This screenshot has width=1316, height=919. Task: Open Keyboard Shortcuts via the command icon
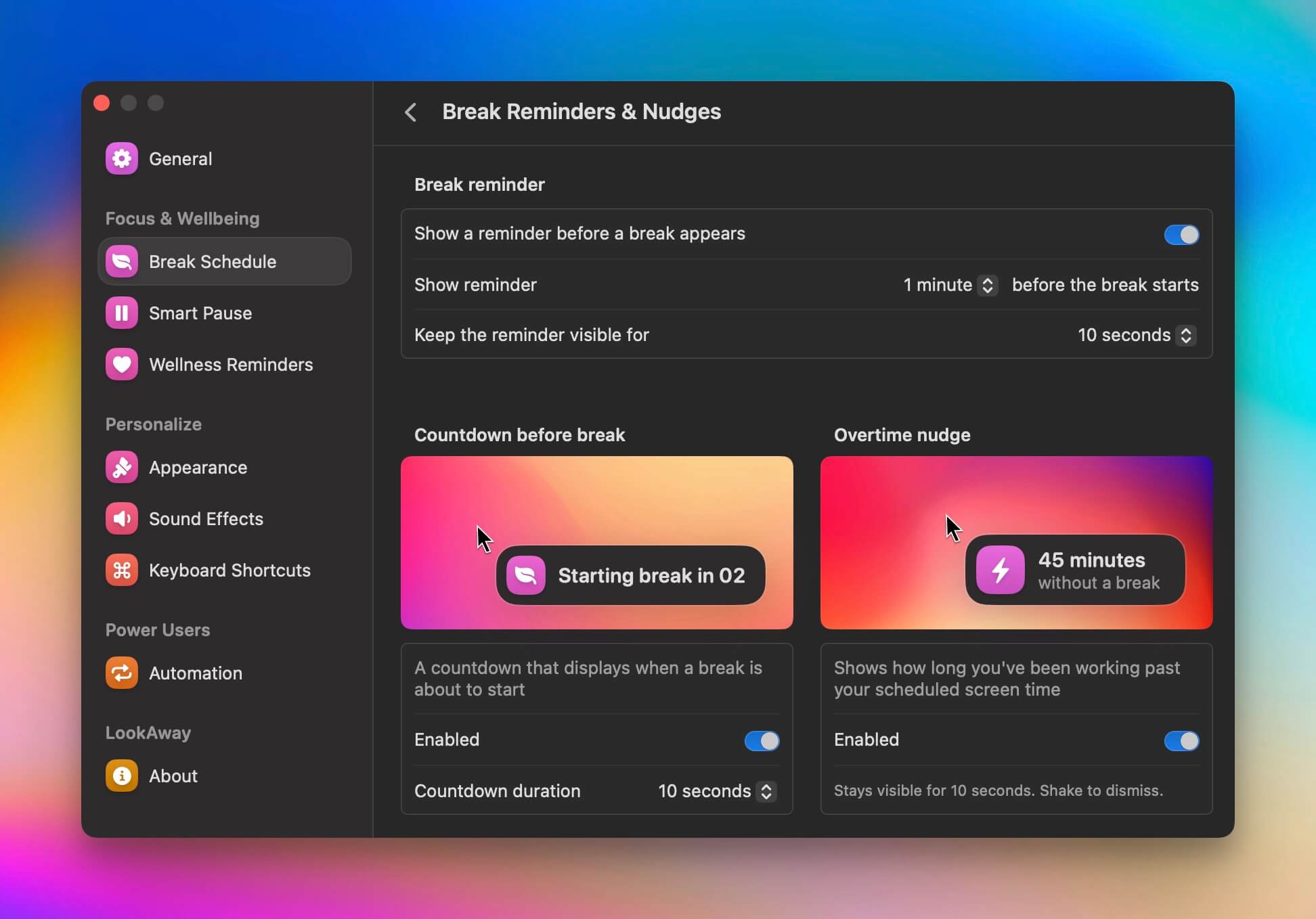click(121, 570)
